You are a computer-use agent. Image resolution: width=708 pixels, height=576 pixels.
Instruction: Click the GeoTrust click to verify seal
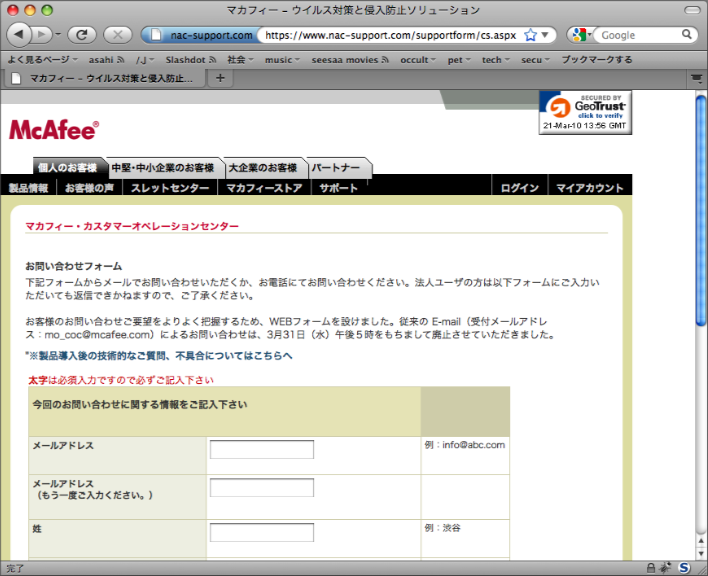point(585,112)
